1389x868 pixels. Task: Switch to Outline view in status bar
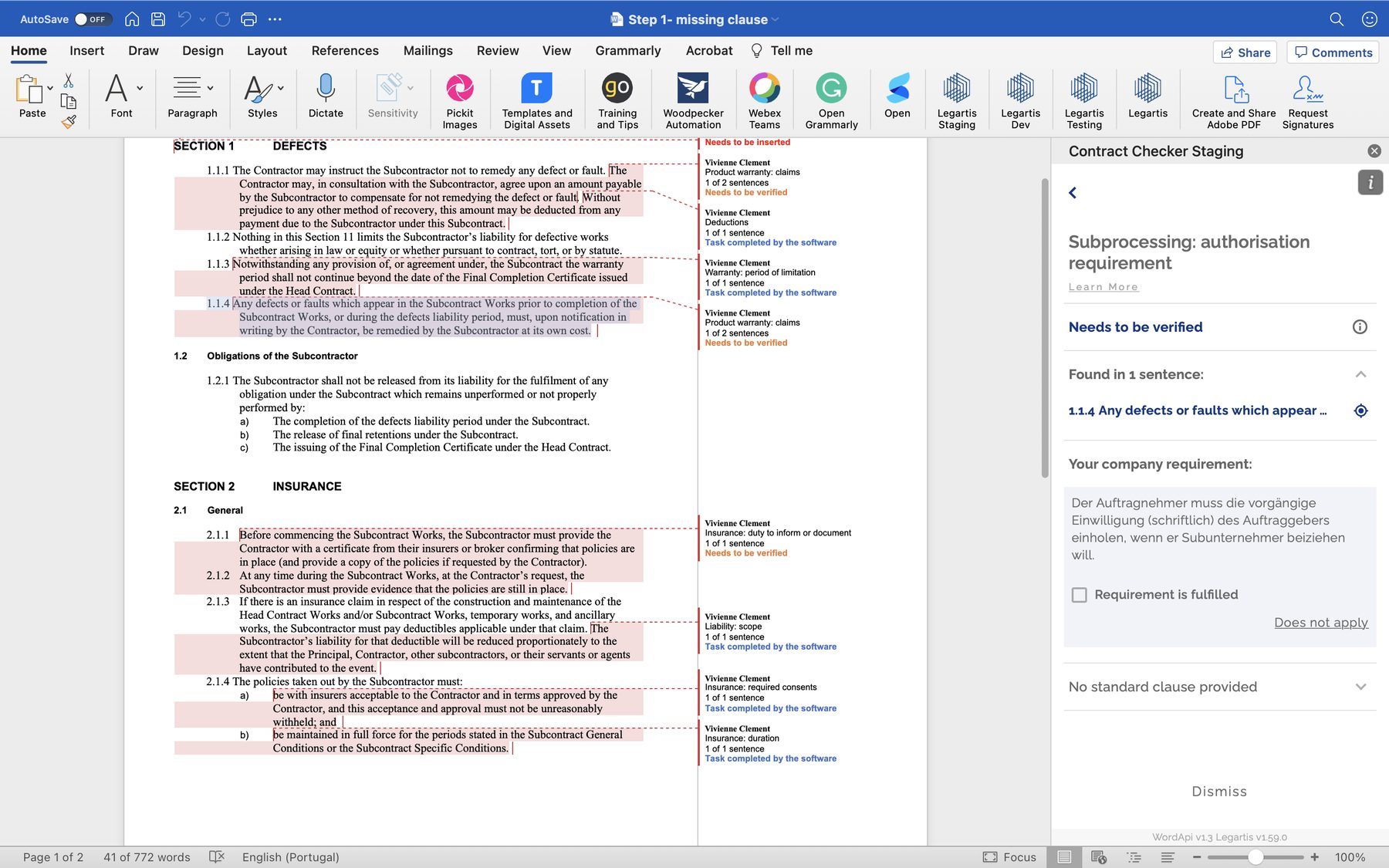[1134, 857]
